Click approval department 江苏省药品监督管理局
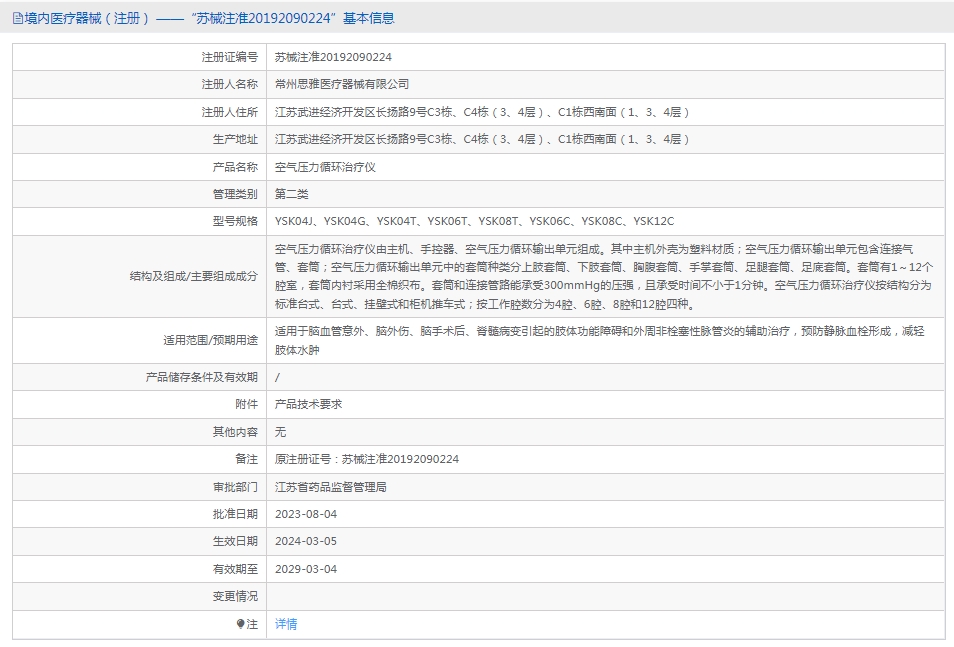This screenshot has height=647, width=954. tap(331, 487)
